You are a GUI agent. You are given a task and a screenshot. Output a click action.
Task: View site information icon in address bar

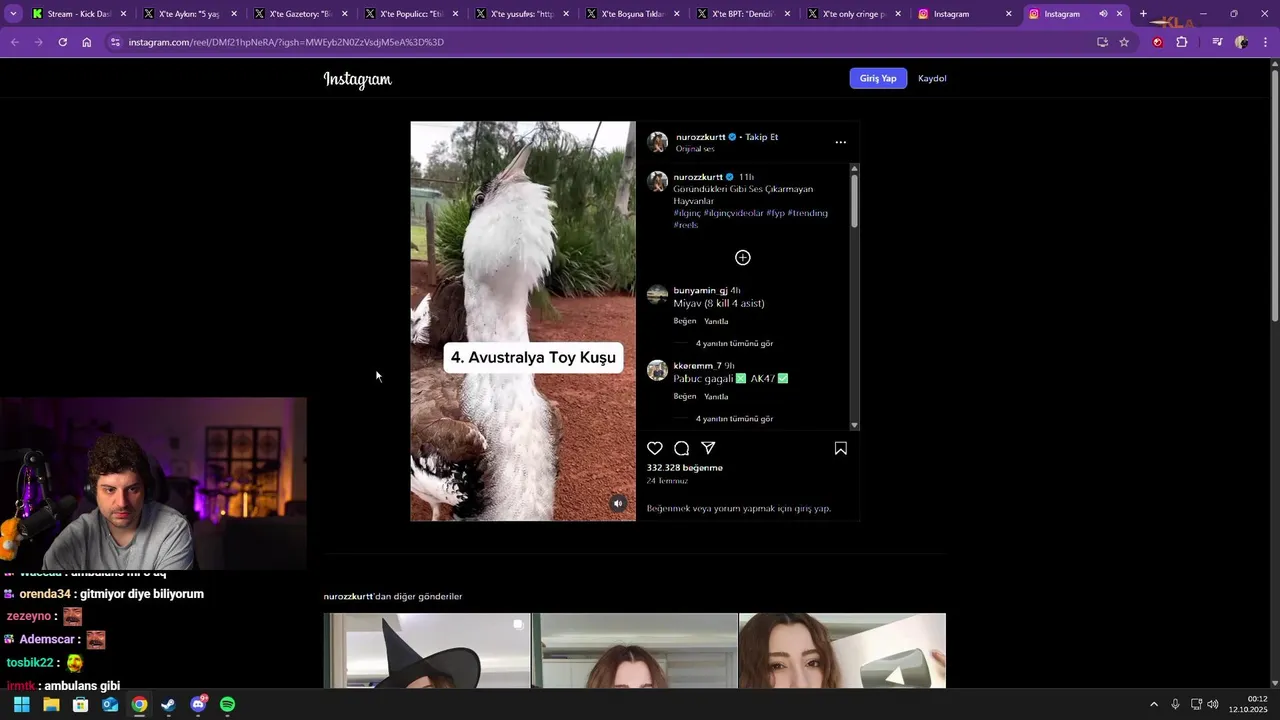[115, 42]
